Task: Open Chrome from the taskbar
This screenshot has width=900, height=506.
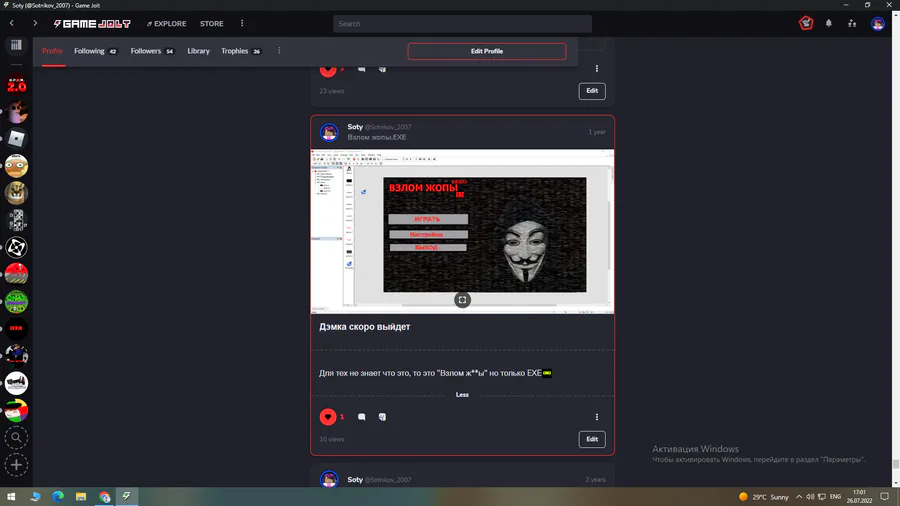Action: coord(104,497)
